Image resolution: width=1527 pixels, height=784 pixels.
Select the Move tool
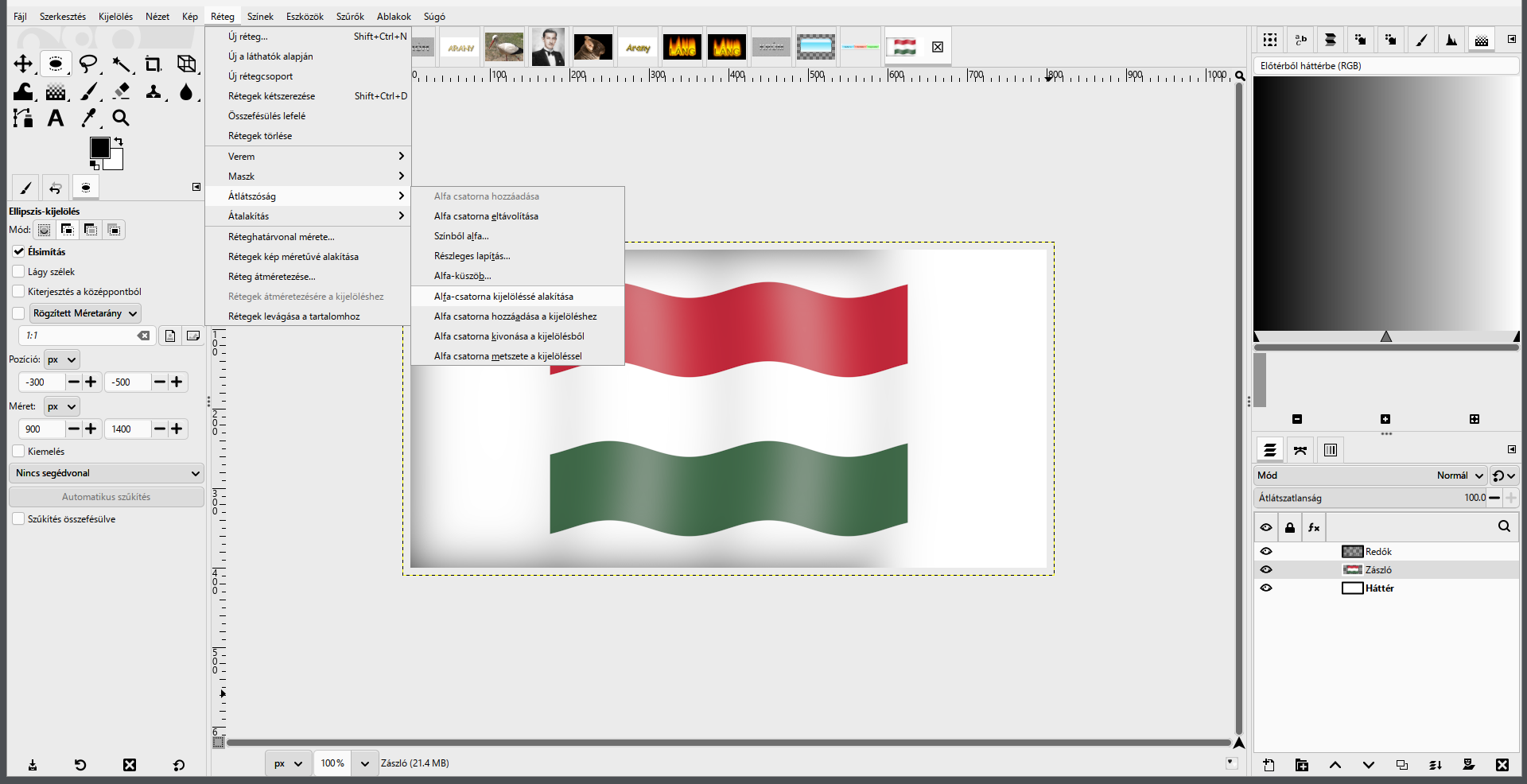click(23, 64)
